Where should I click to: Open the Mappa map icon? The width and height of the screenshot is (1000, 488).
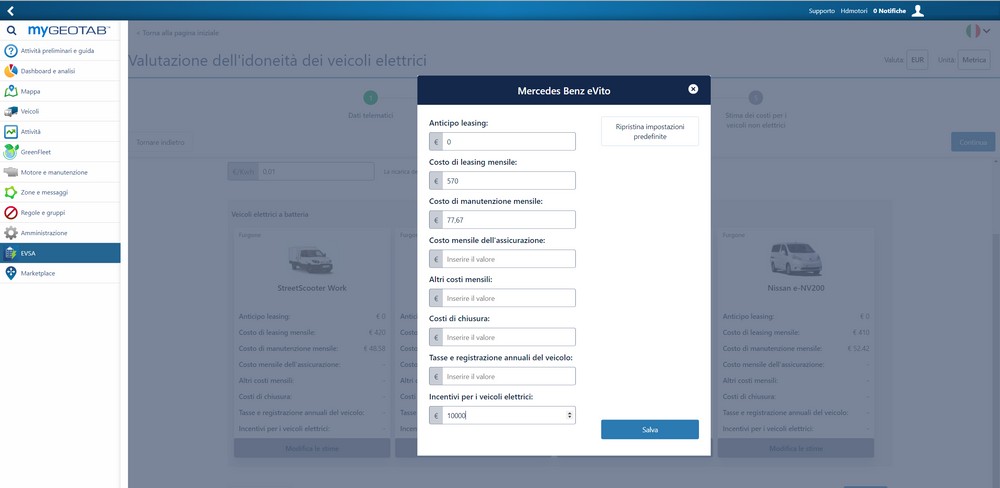coord(11,91)
